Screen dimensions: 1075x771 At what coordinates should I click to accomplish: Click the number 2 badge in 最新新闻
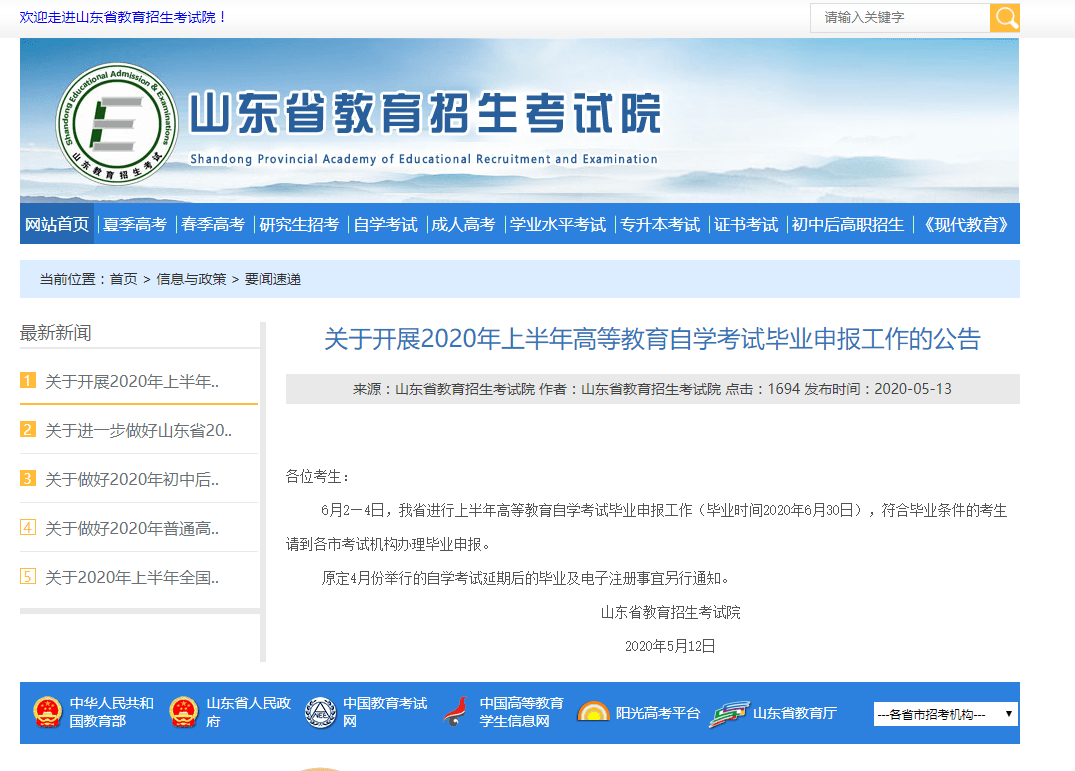coord(28,430)
